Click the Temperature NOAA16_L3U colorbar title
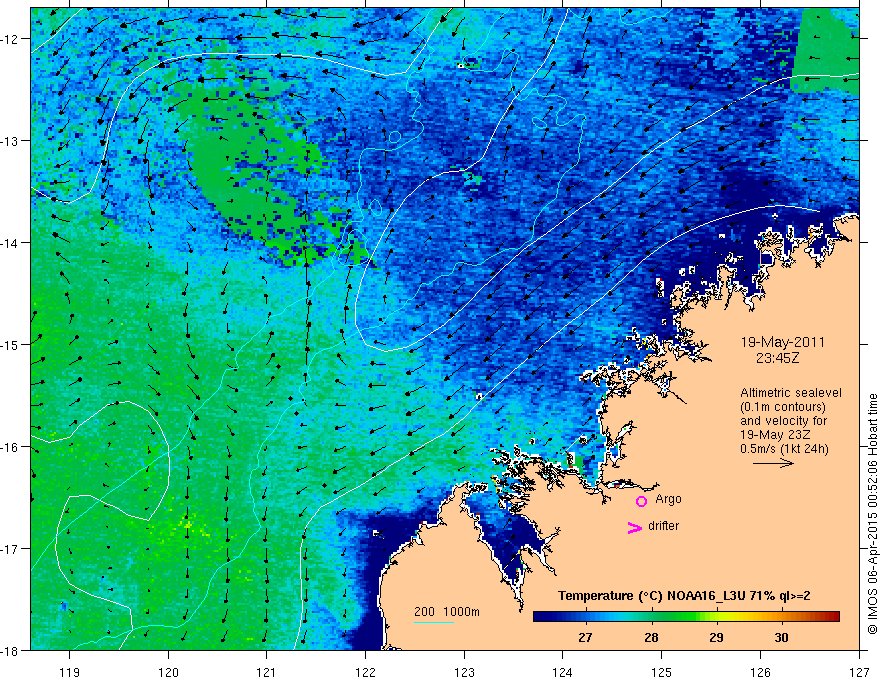This screenshot has height=680, width=880. pyautogui.click(x=684, y=596)
